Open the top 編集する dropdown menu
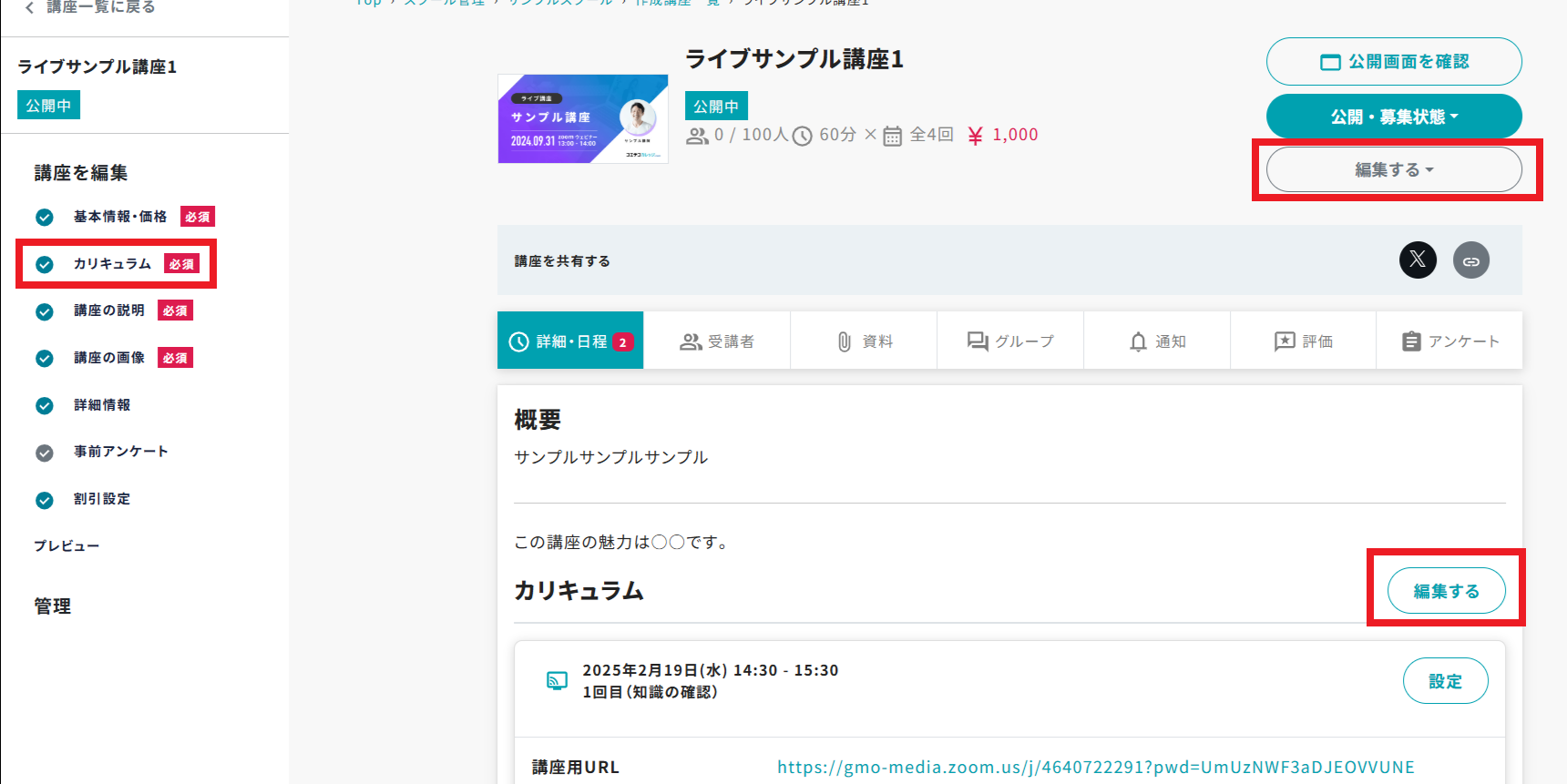1567x784 pixels. tap(1393, 169)
